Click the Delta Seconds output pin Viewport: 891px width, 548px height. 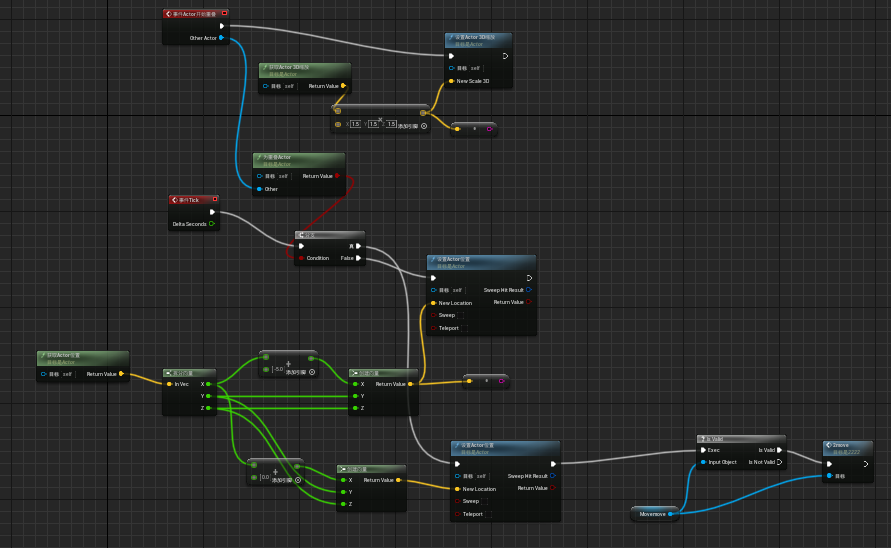click(211, 224)
